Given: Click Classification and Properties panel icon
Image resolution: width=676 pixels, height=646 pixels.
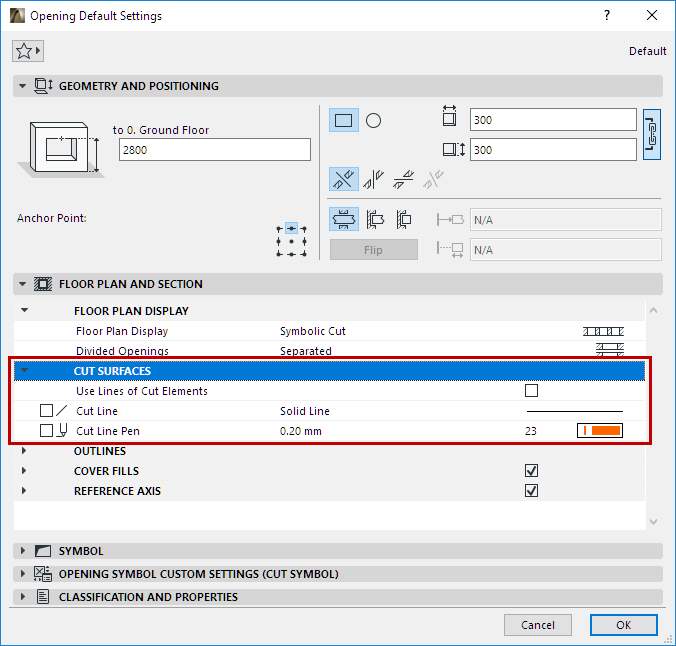Looking at the screenshot, I should pyautogui.click(x=43, y=597).
